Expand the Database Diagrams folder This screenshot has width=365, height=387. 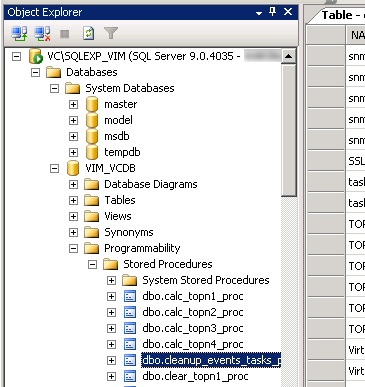click(73, 184)
